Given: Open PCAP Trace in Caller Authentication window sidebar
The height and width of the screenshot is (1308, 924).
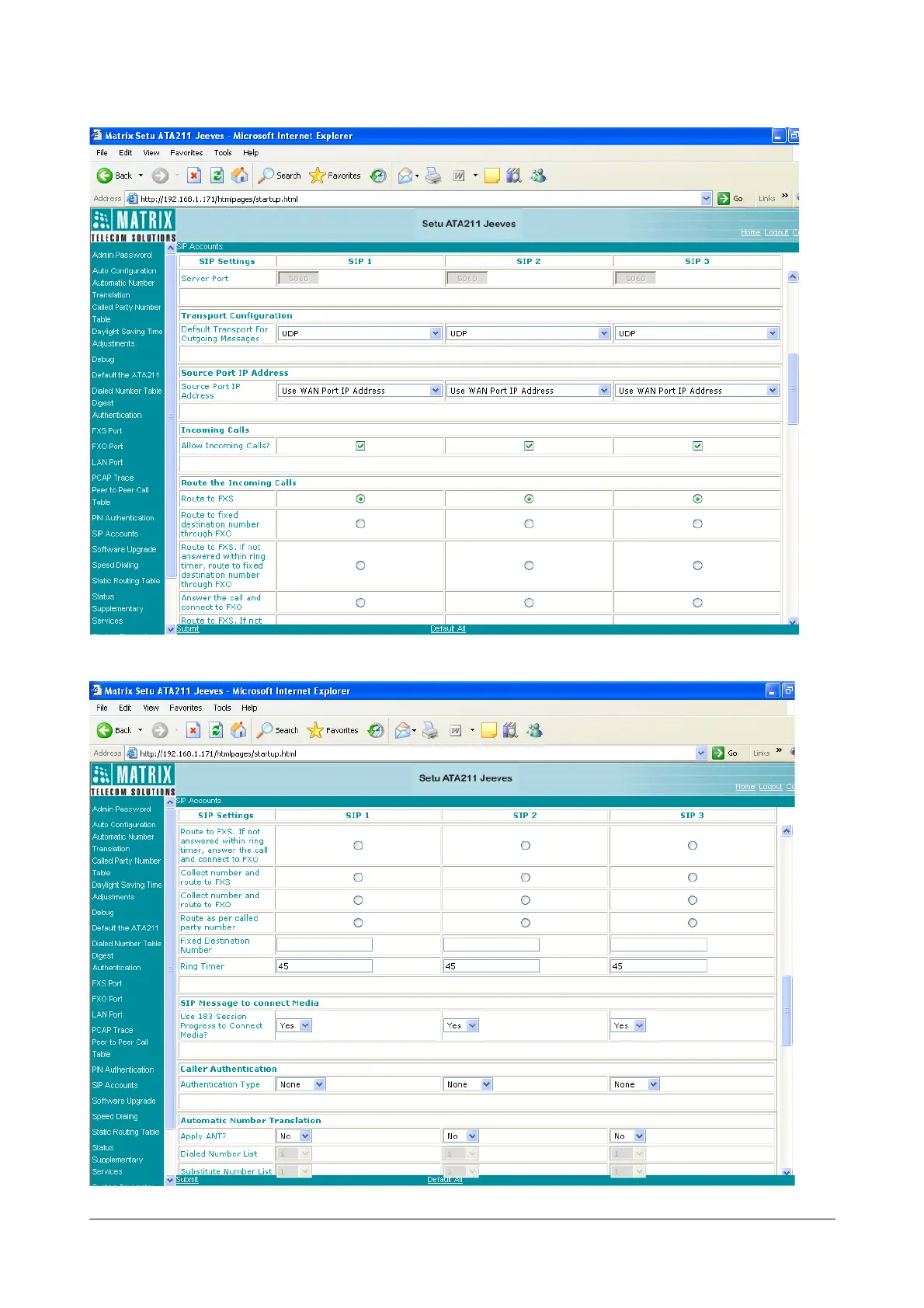Looking at the screenshot, I should 113,1030.
